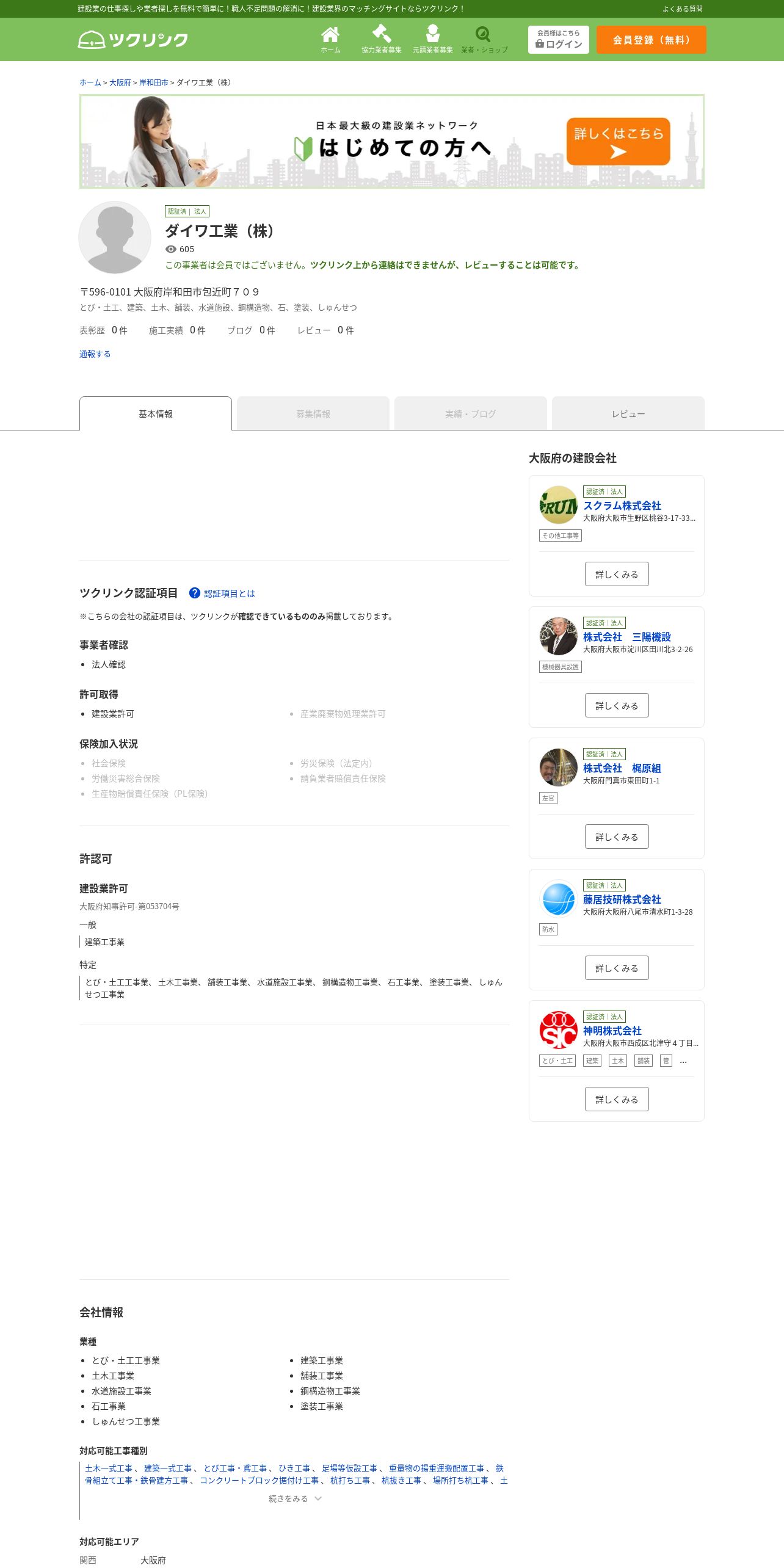Click permit number 大阪府知事許可-第053704号
The width and height of the screenshot is (784, 1568).
pyautogui.click(x=129, y=907)
